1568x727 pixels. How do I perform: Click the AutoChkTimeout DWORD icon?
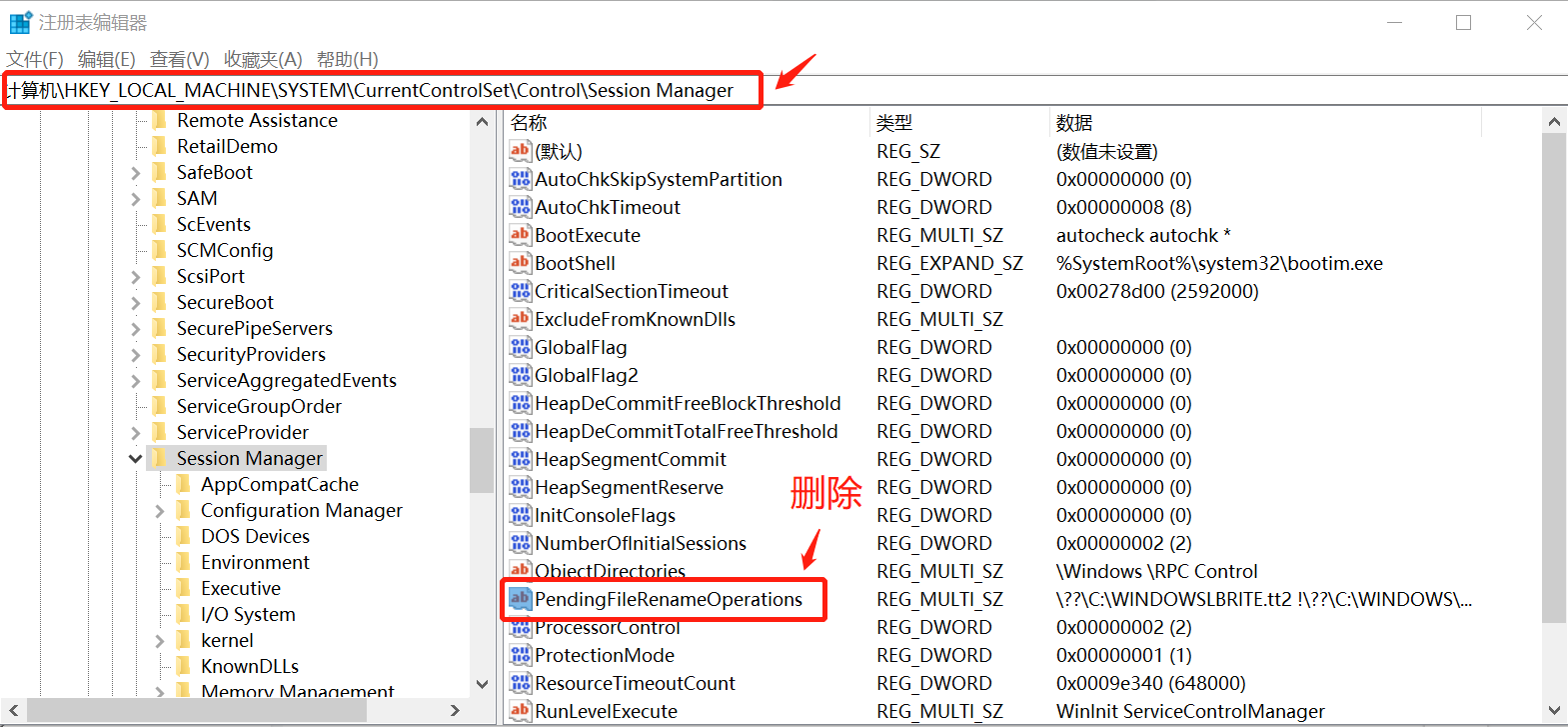[521, 207]
